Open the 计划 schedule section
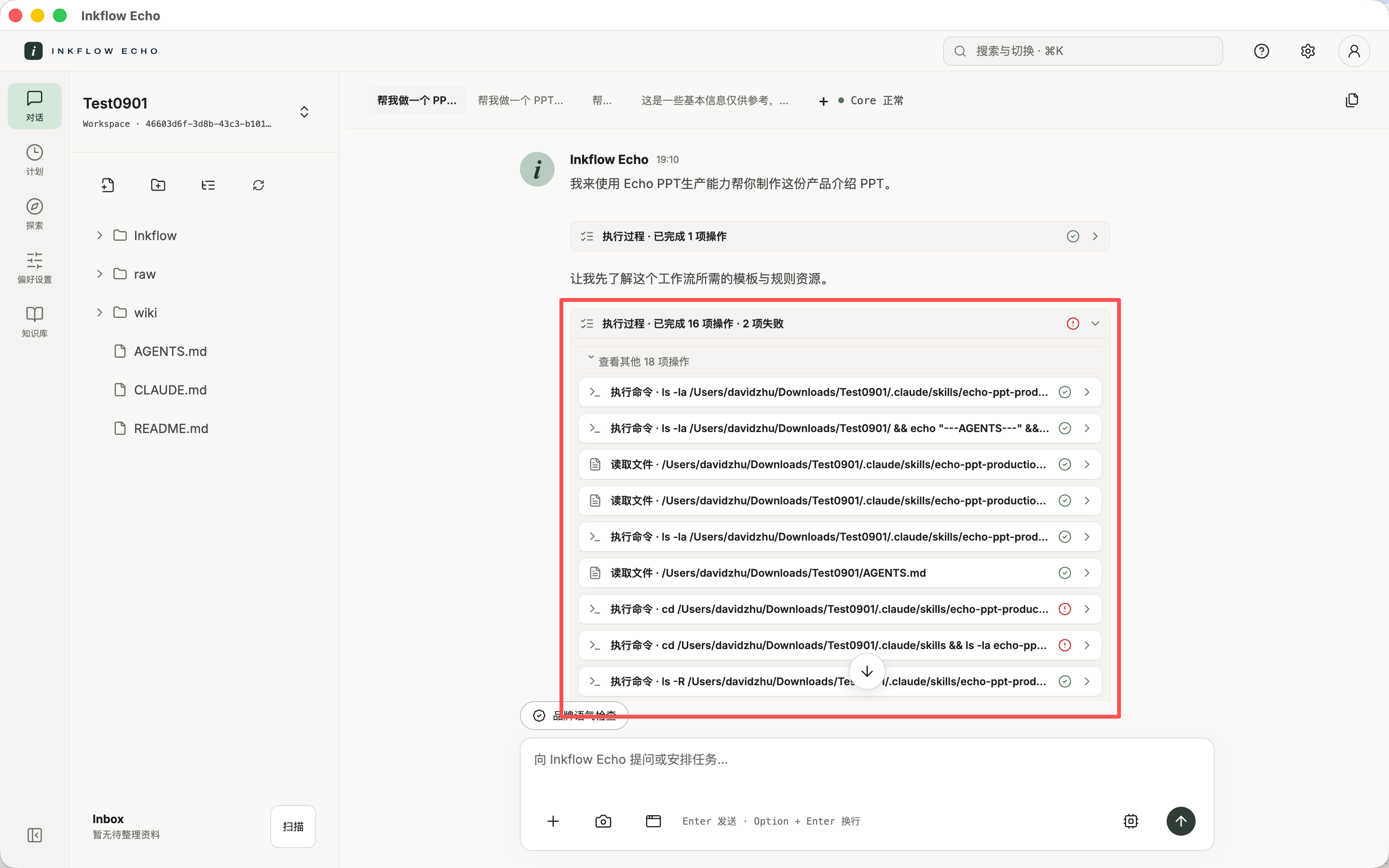Screen dimensions: 1389x868 34,160
